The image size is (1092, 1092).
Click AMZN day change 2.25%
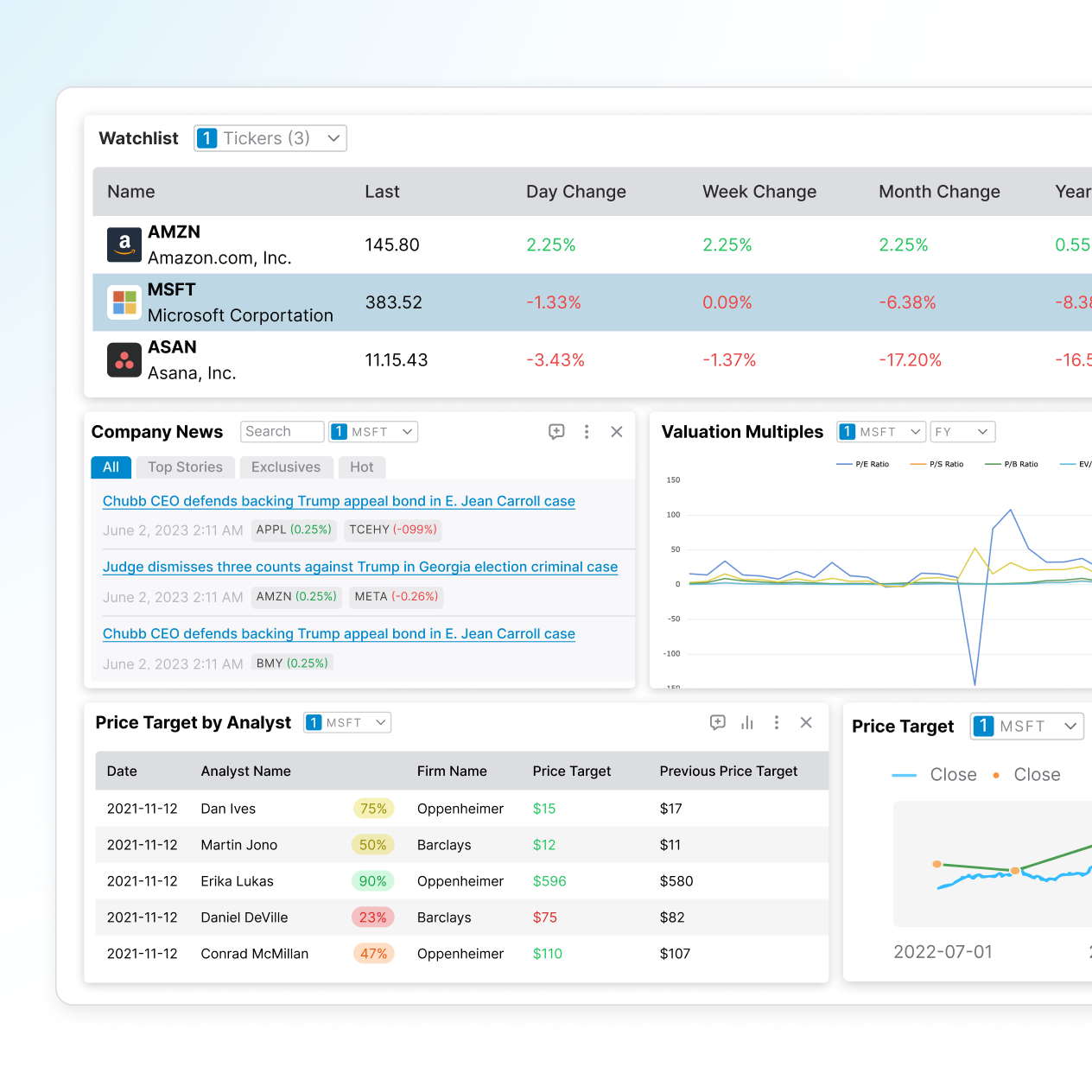coord(551,244)
